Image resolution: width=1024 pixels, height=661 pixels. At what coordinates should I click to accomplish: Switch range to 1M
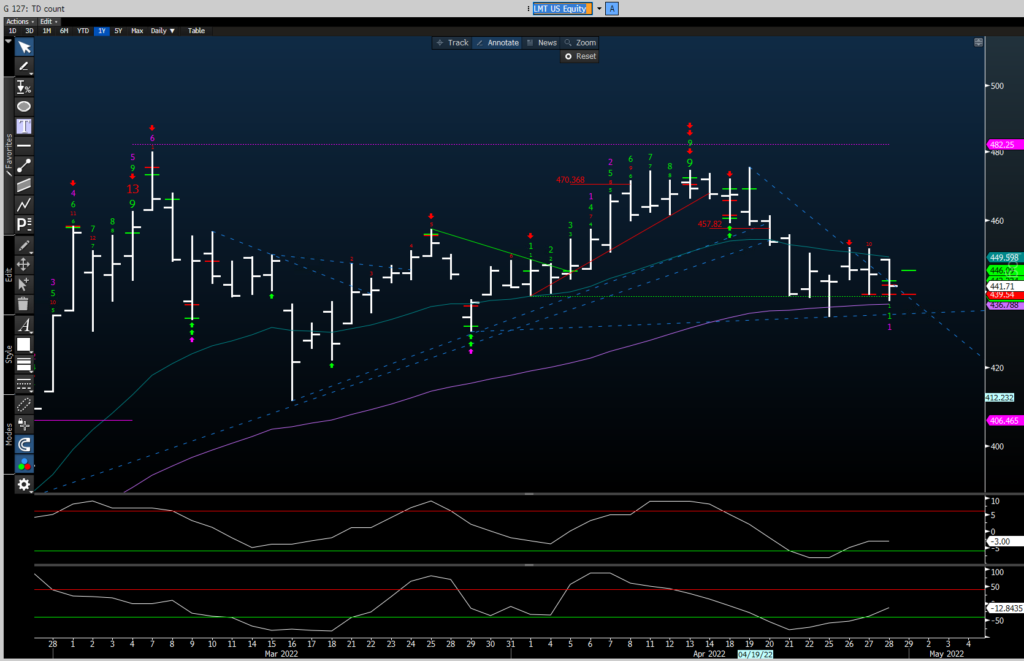coord(47,31)
